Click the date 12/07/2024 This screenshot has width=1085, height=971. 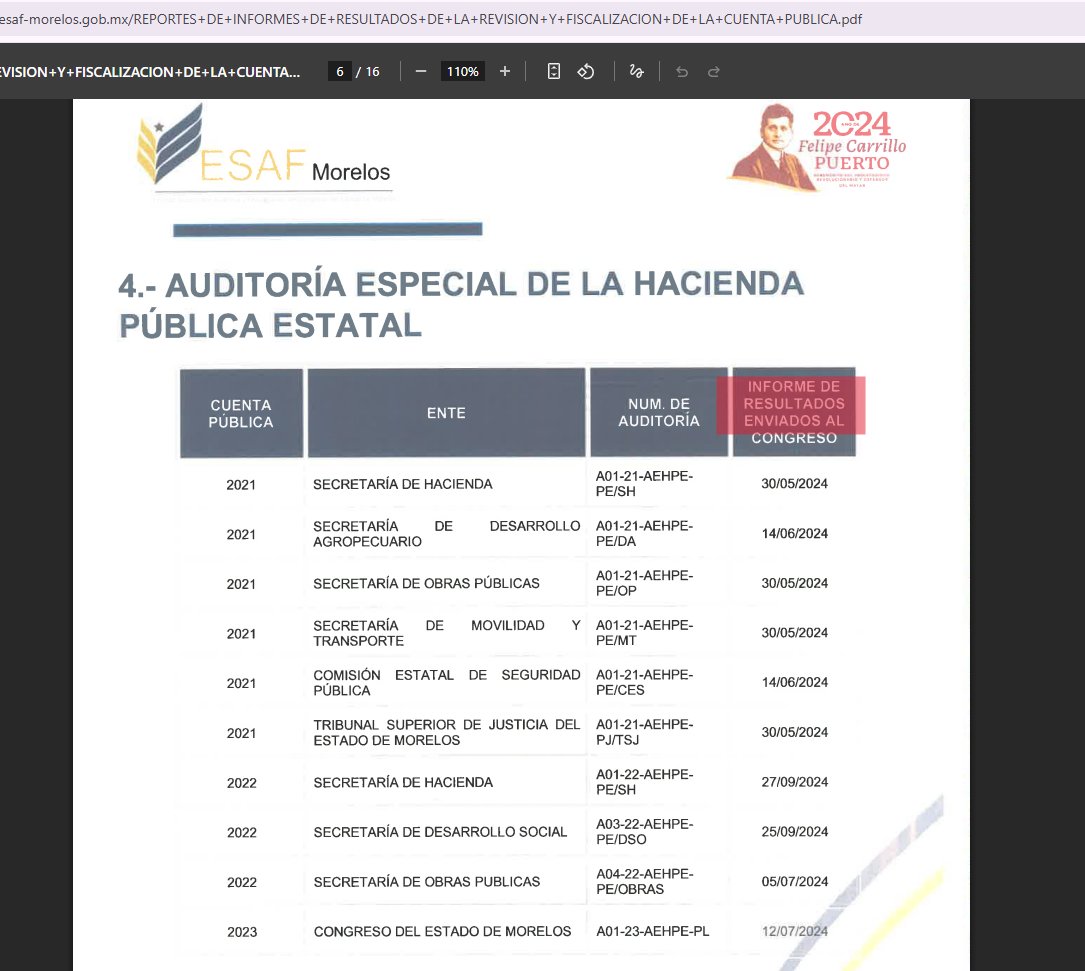click(794, 932)
